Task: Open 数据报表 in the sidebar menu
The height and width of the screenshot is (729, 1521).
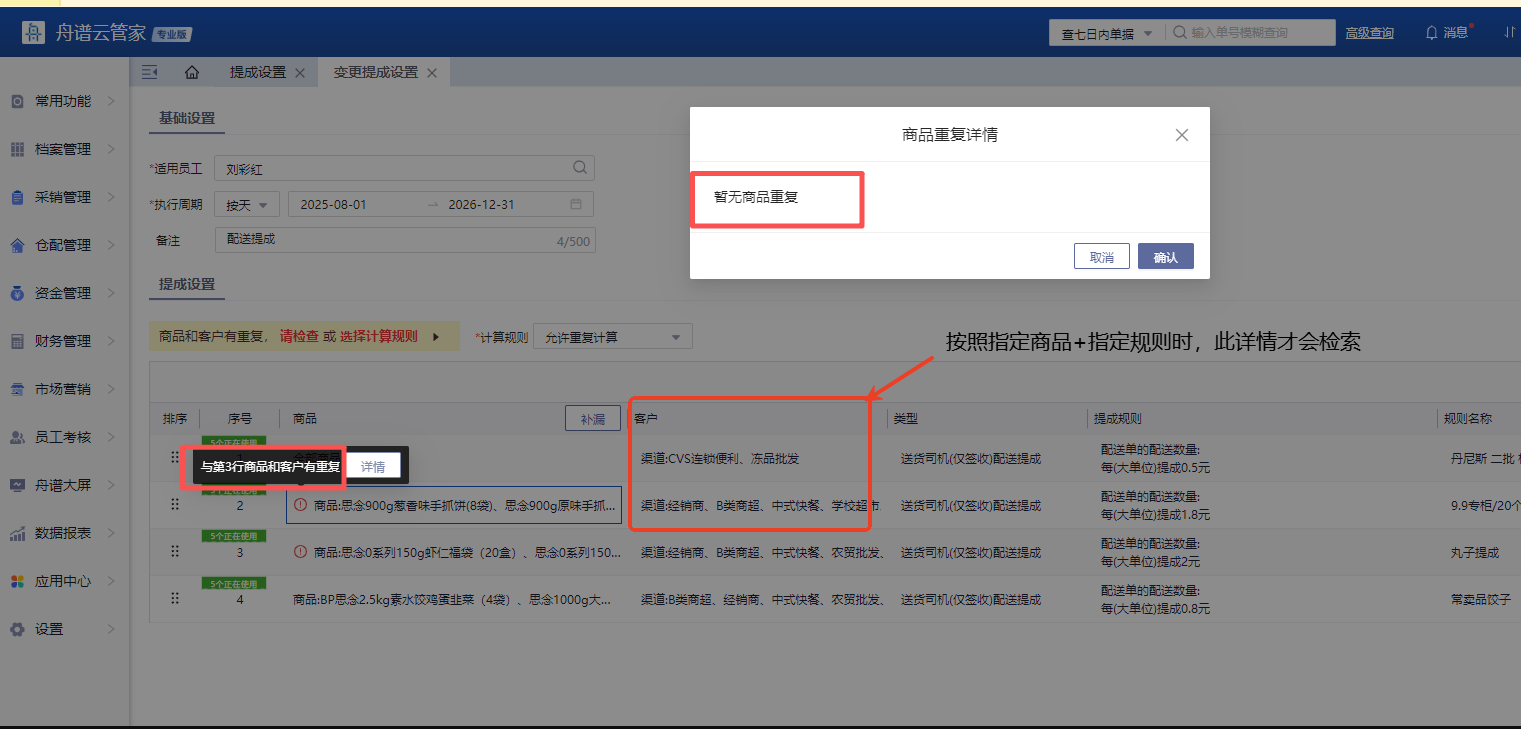Action: coord(64,533)
